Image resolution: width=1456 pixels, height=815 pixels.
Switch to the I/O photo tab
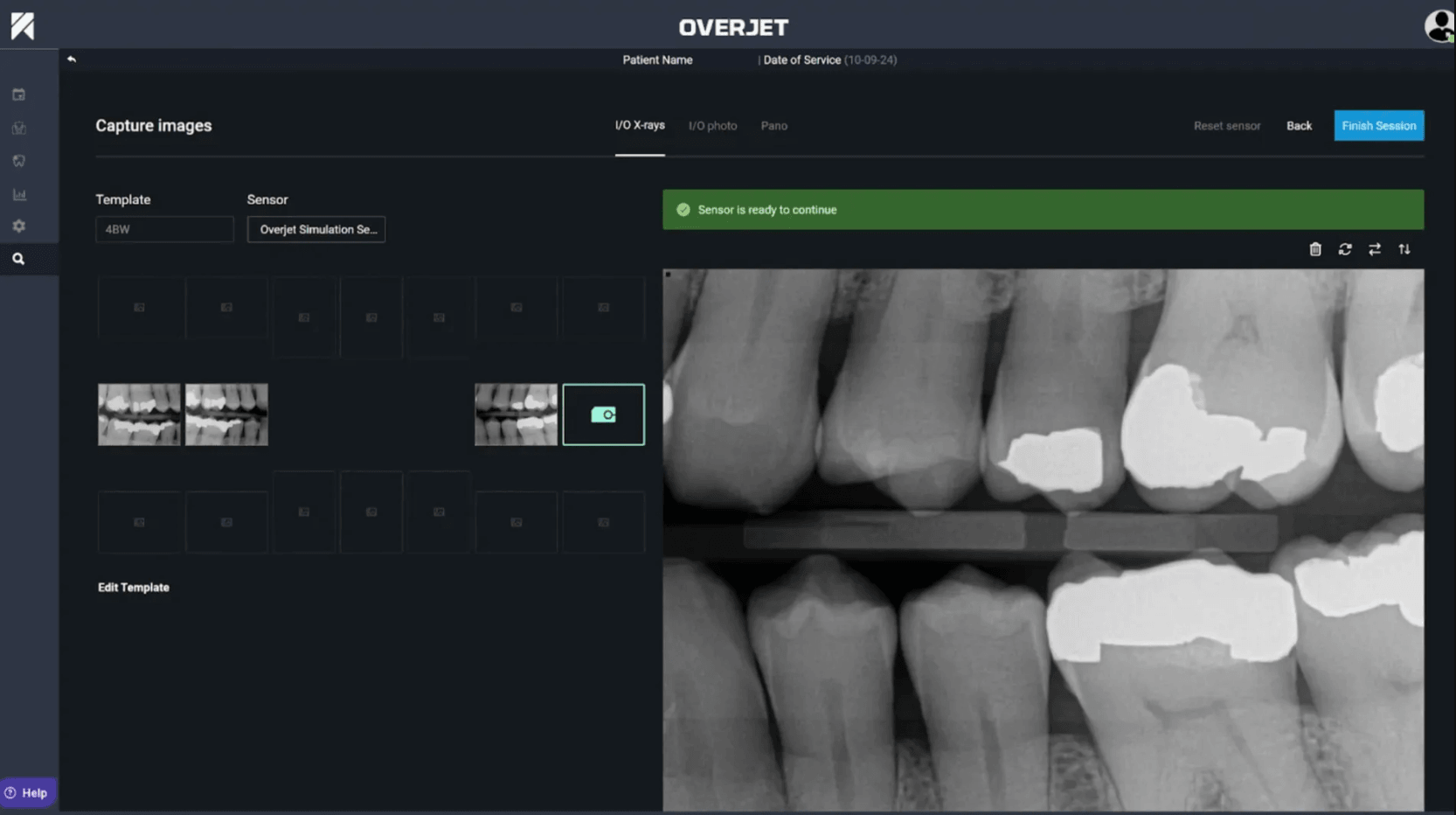coord(712,126)
